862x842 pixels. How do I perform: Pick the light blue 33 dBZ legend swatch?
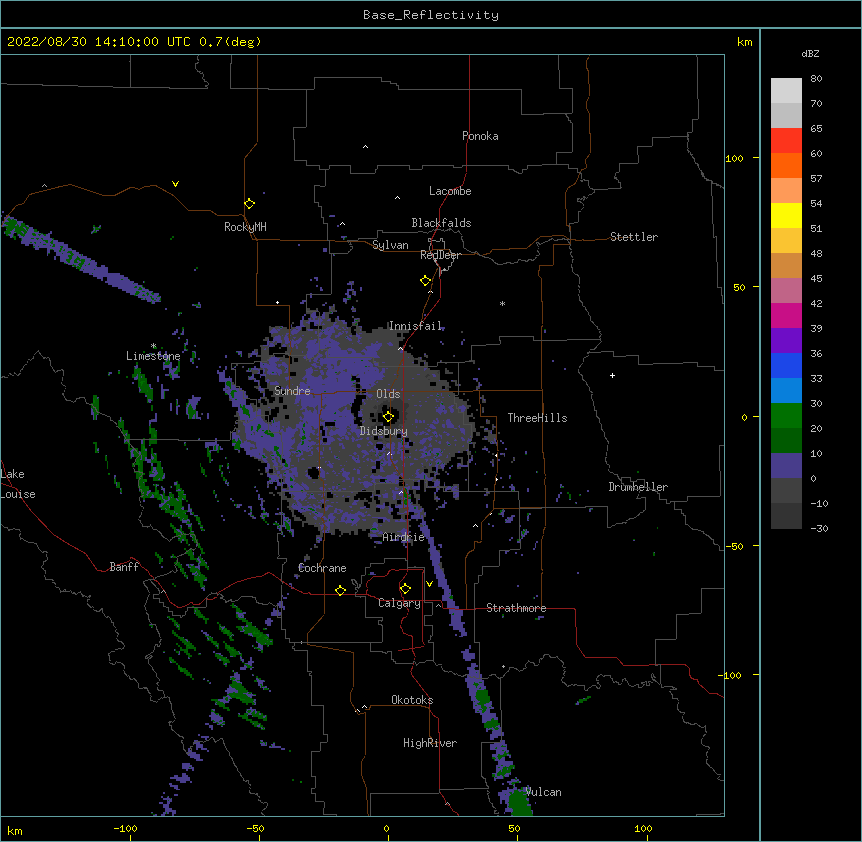[786, 391]
